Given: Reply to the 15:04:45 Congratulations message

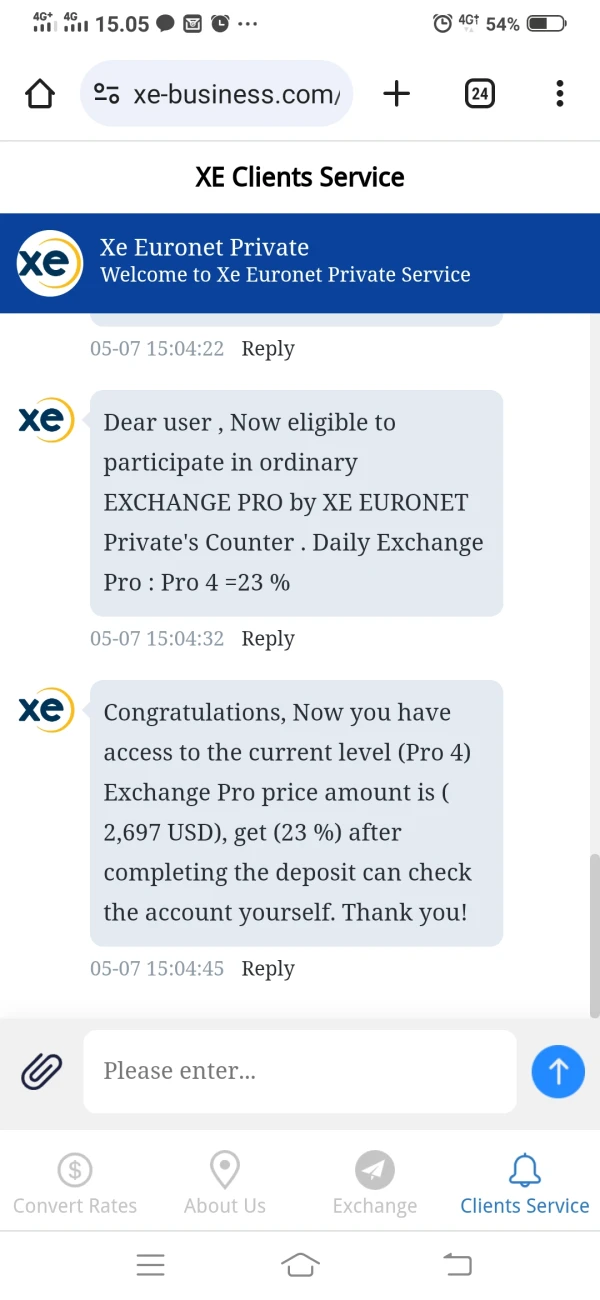Looking at the screenshot, I should (x=268, y=969).
